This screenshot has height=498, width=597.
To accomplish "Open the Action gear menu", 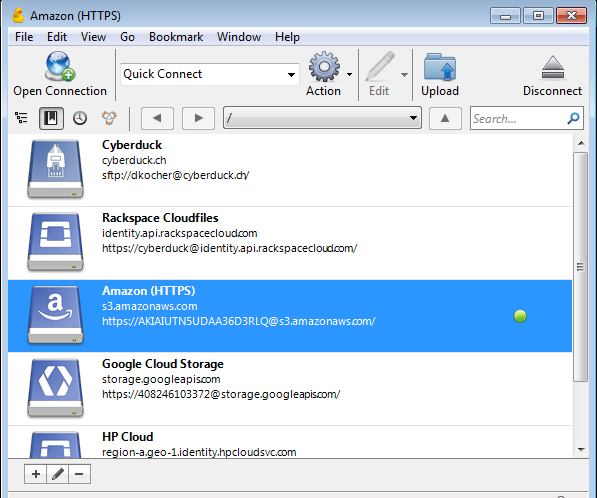I will click(324, 66).
